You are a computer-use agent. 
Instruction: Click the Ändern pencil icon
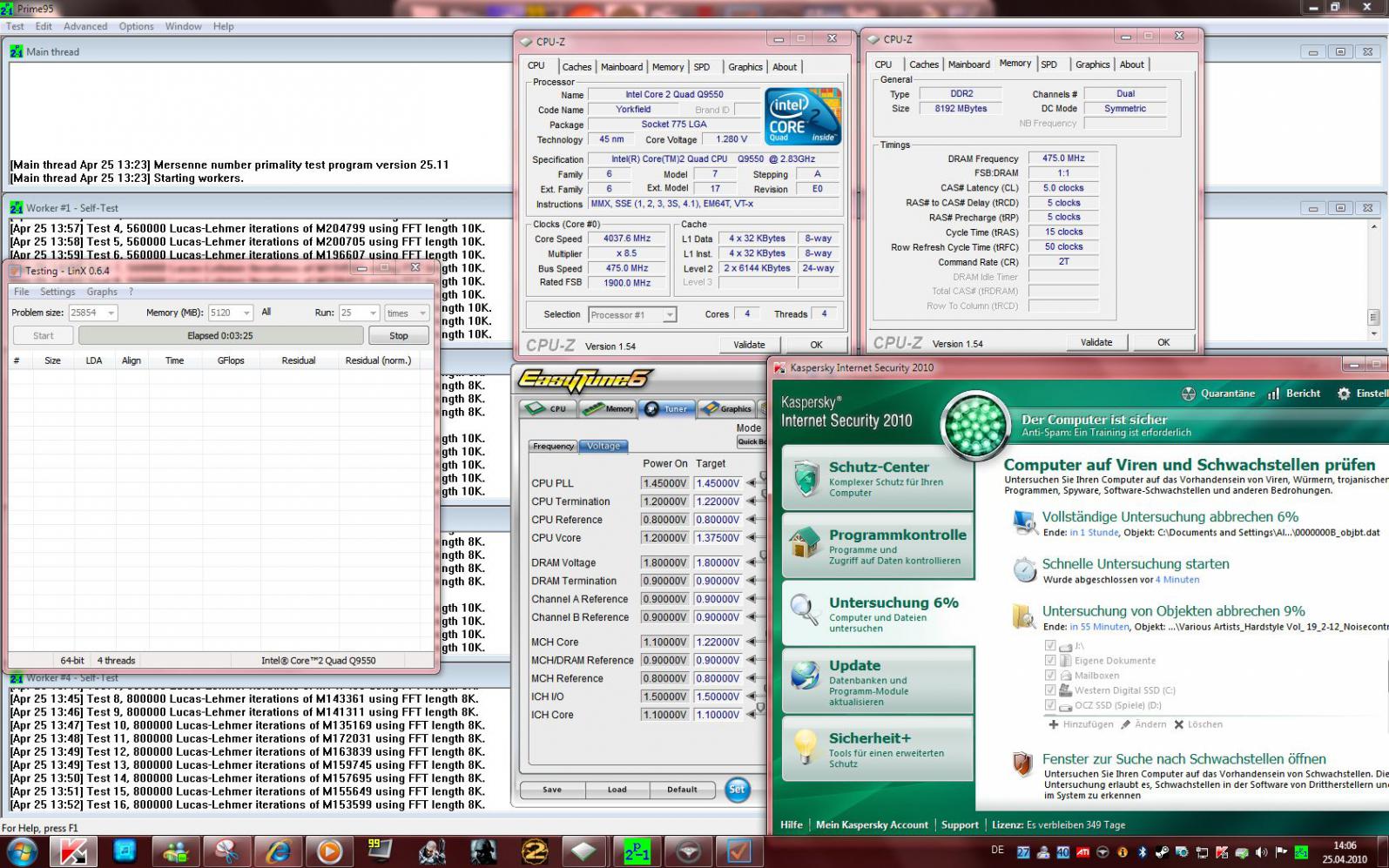(1125, 724)
